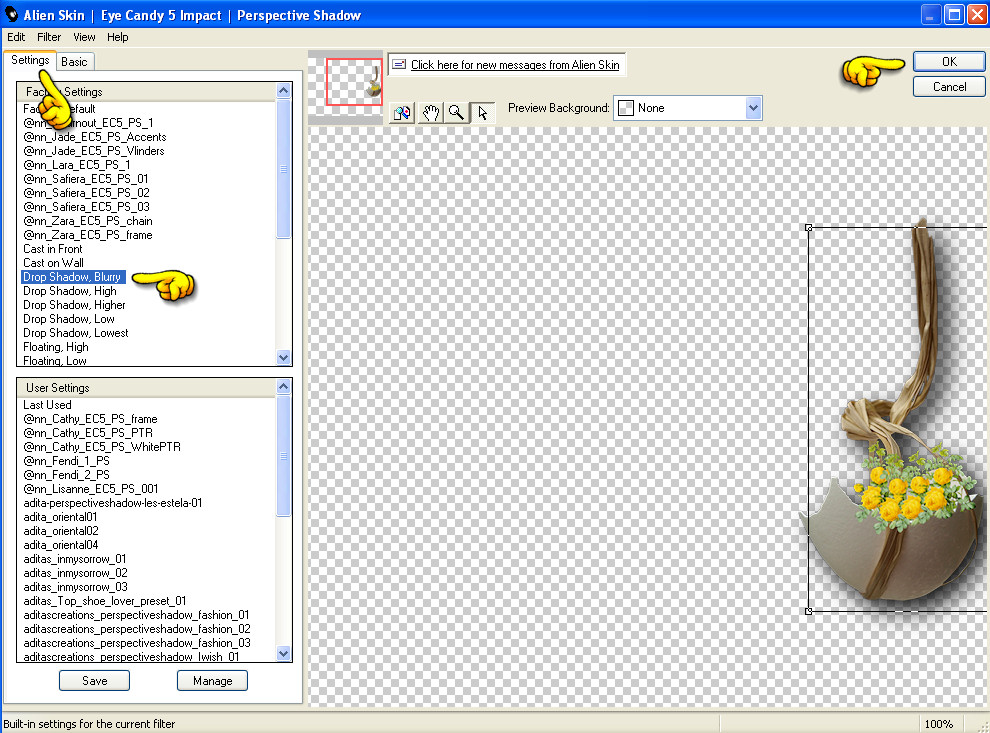Open the View menu
This screenshot has height=733, width=990.
(x=84, y=37)
